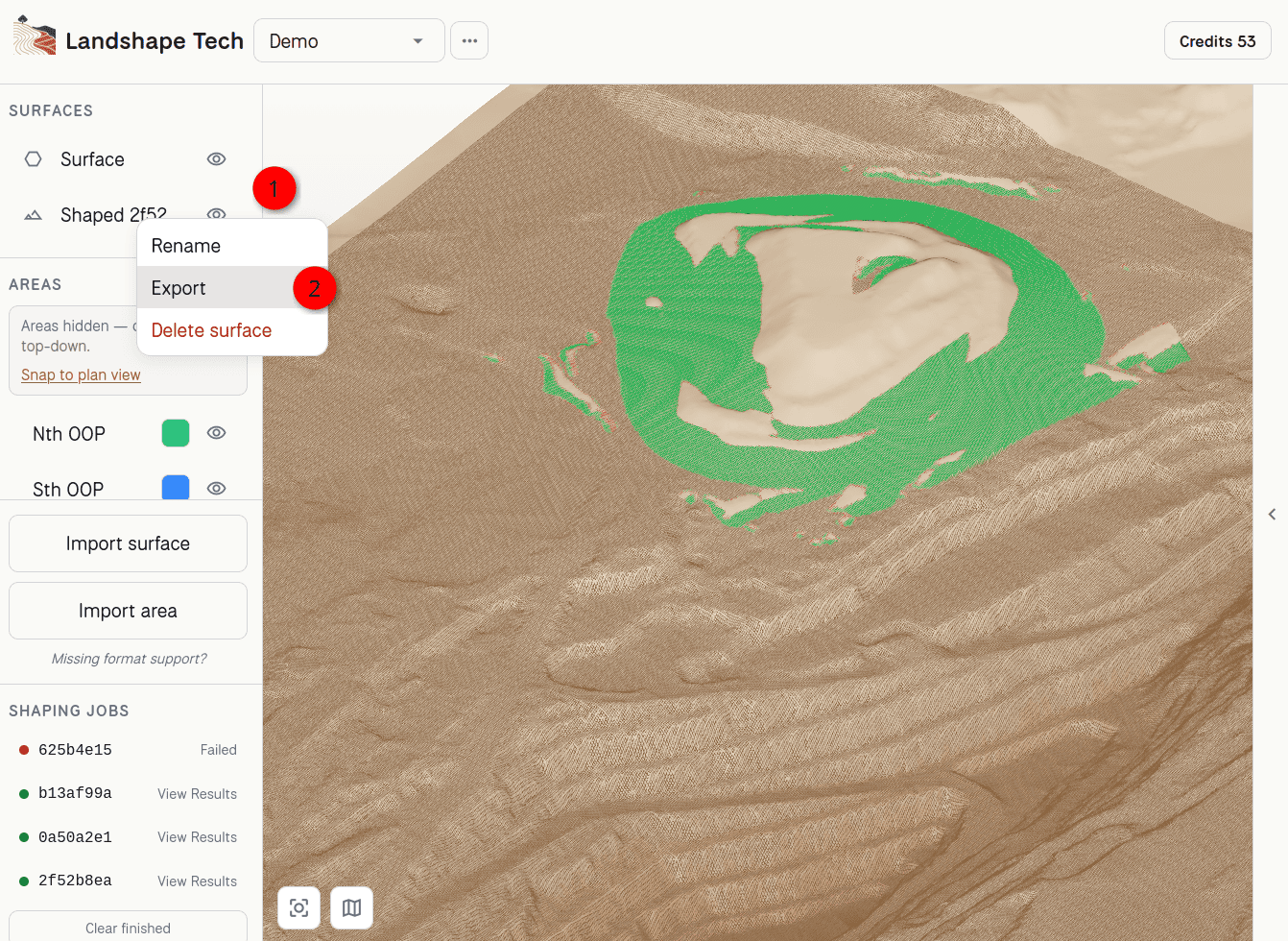Select the Sth OOP area label
Viewport: 1288px width, 941px height.
[68, 490]
